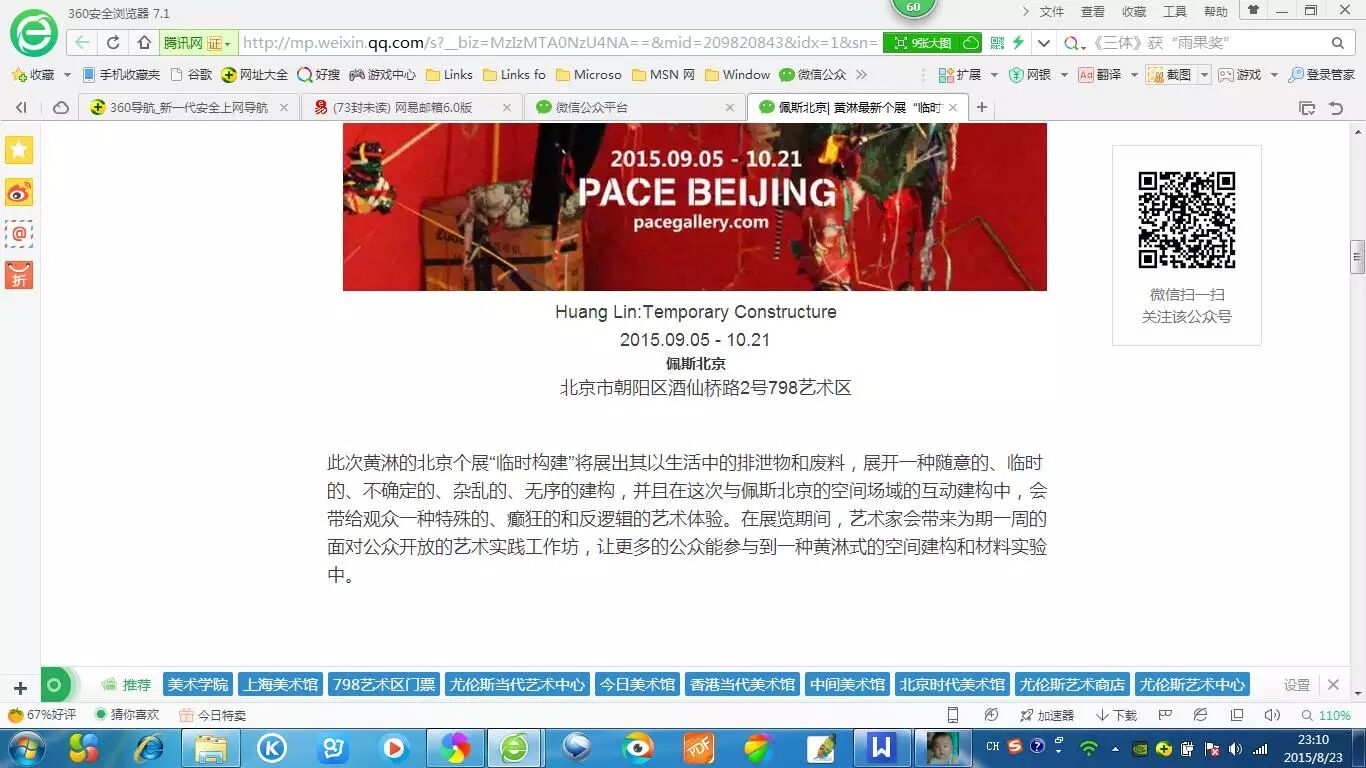Open the Microso bookmark folder
Screen dimensions: 1366x768
point(589,75)
